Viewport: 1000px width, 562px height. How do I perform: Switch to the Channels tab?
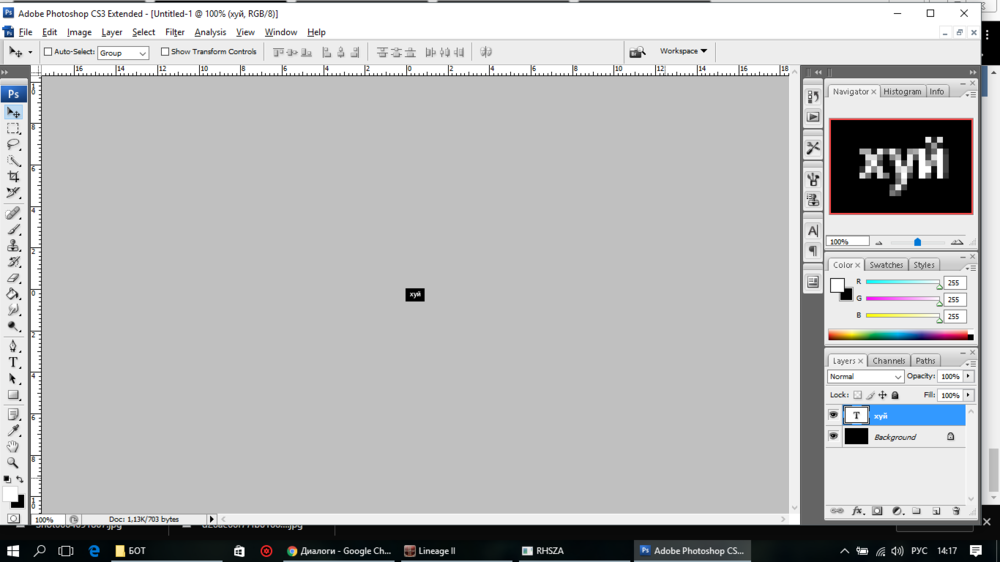[x=888, y=361]
